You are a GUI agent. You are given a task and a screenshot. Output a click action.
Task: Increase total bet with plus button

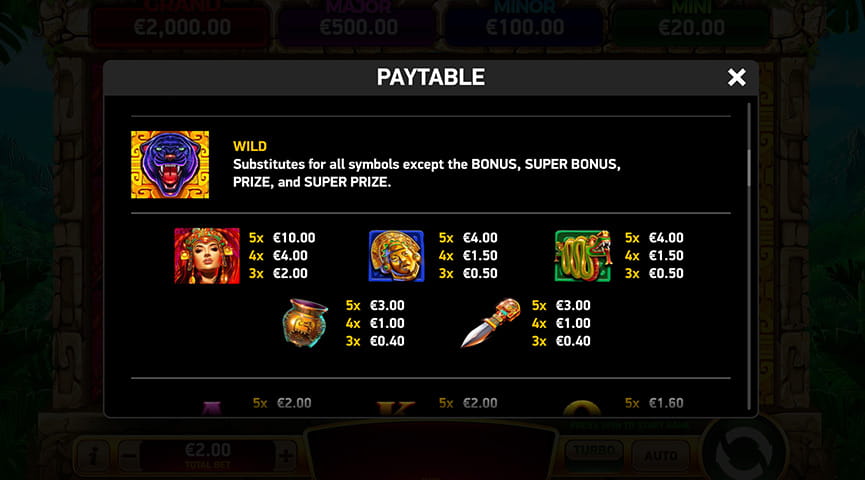click(x=286, y=456)
